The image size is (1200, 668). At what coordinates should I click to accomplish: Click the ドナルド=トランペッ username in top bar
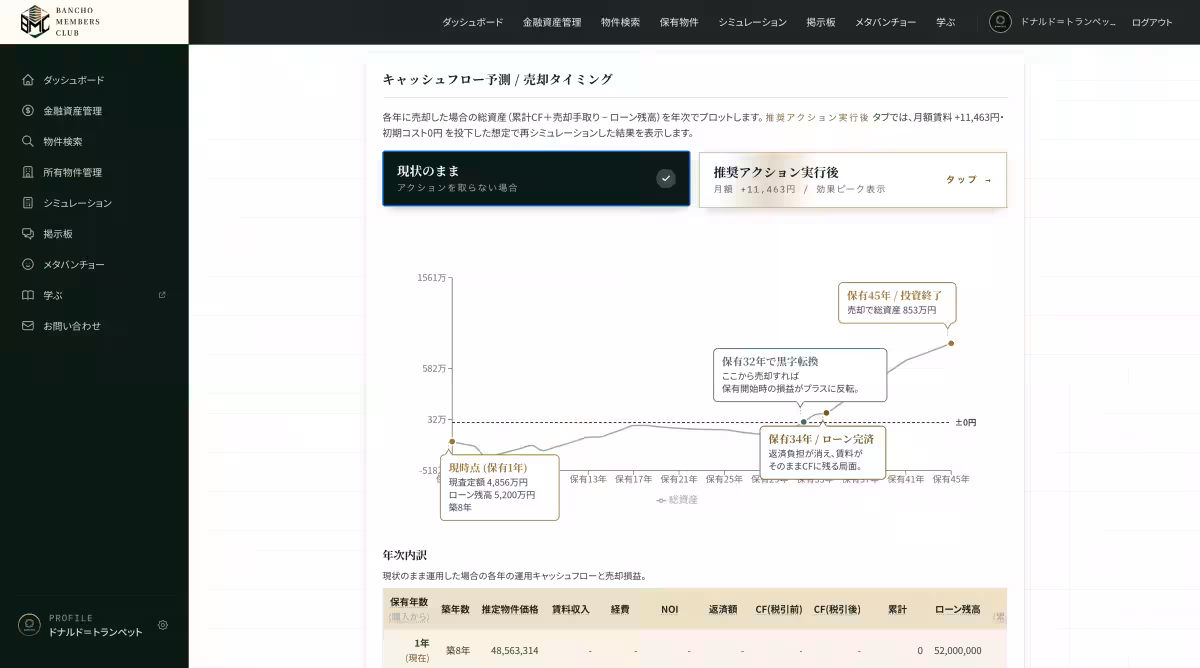pos(1068,22)
